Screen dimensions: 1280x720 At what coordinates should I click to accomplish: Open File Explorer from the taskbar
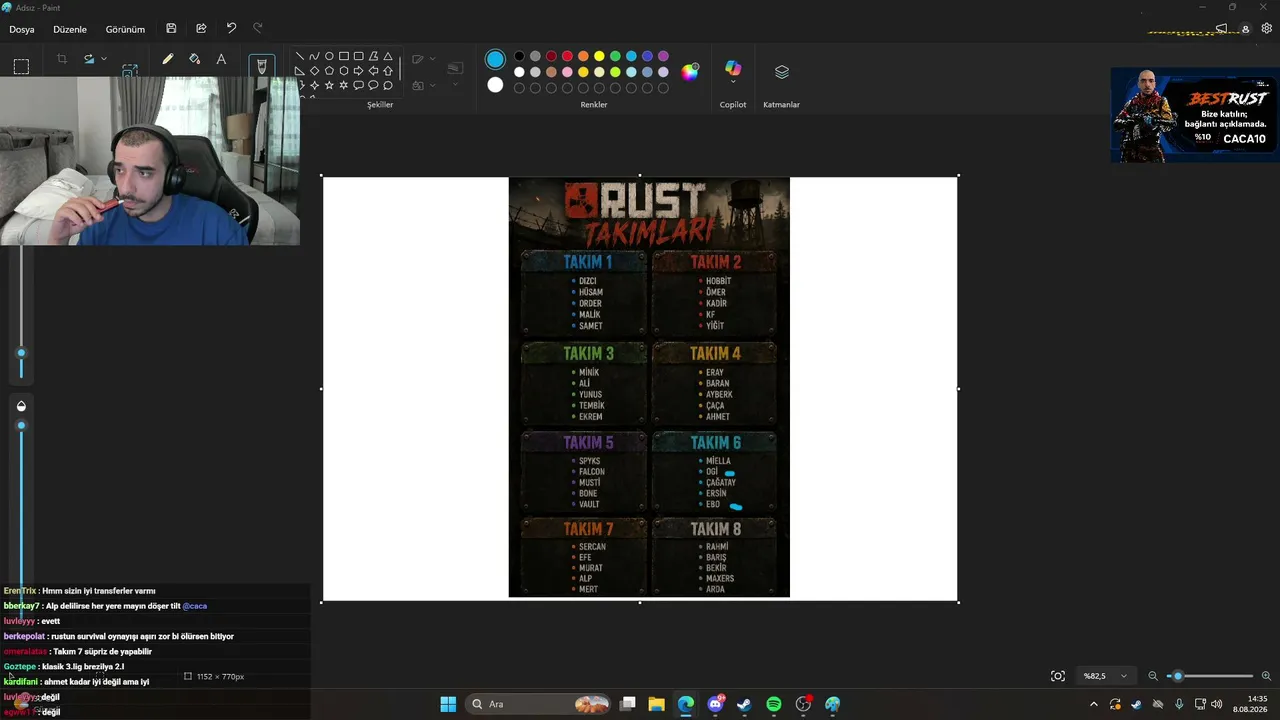(x=657, y=704)
